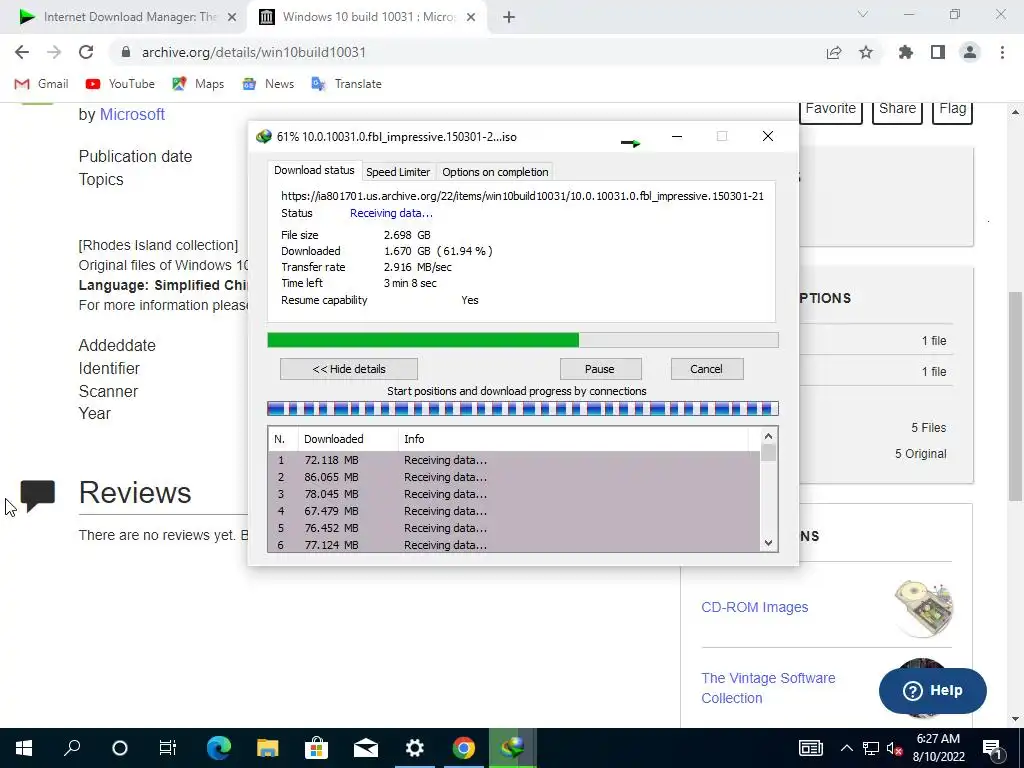Open Microsoft Store from taskbar
The image size is (1024, 768).
point(317,748)
